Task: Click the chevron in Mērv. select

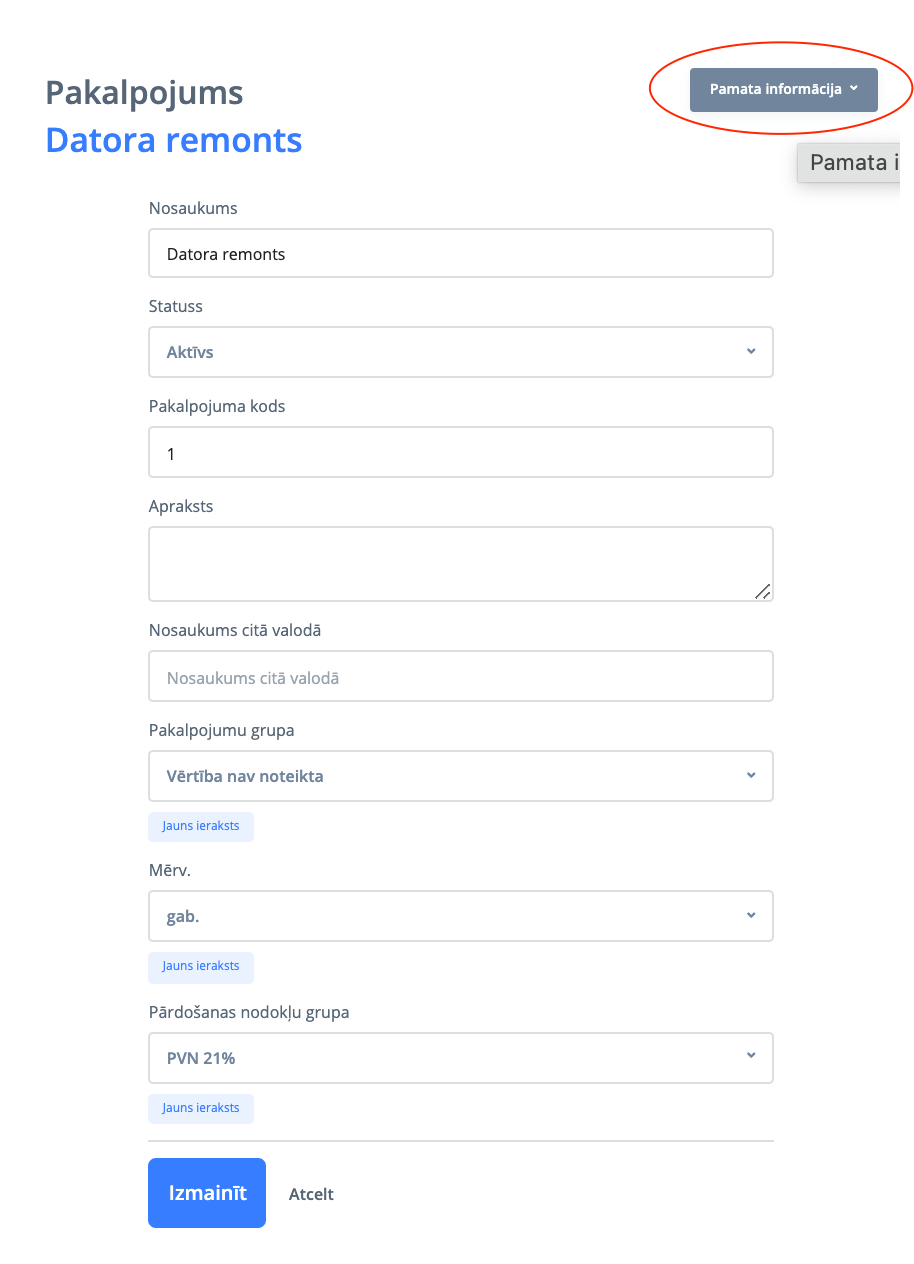Action: click(751, 915)
